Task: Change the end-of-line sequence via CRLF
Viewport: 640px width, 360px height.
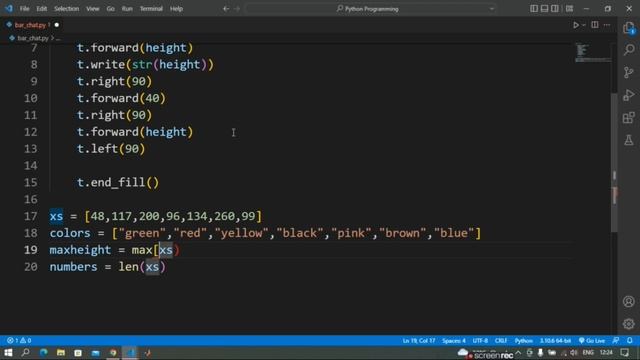Action: 501,340
